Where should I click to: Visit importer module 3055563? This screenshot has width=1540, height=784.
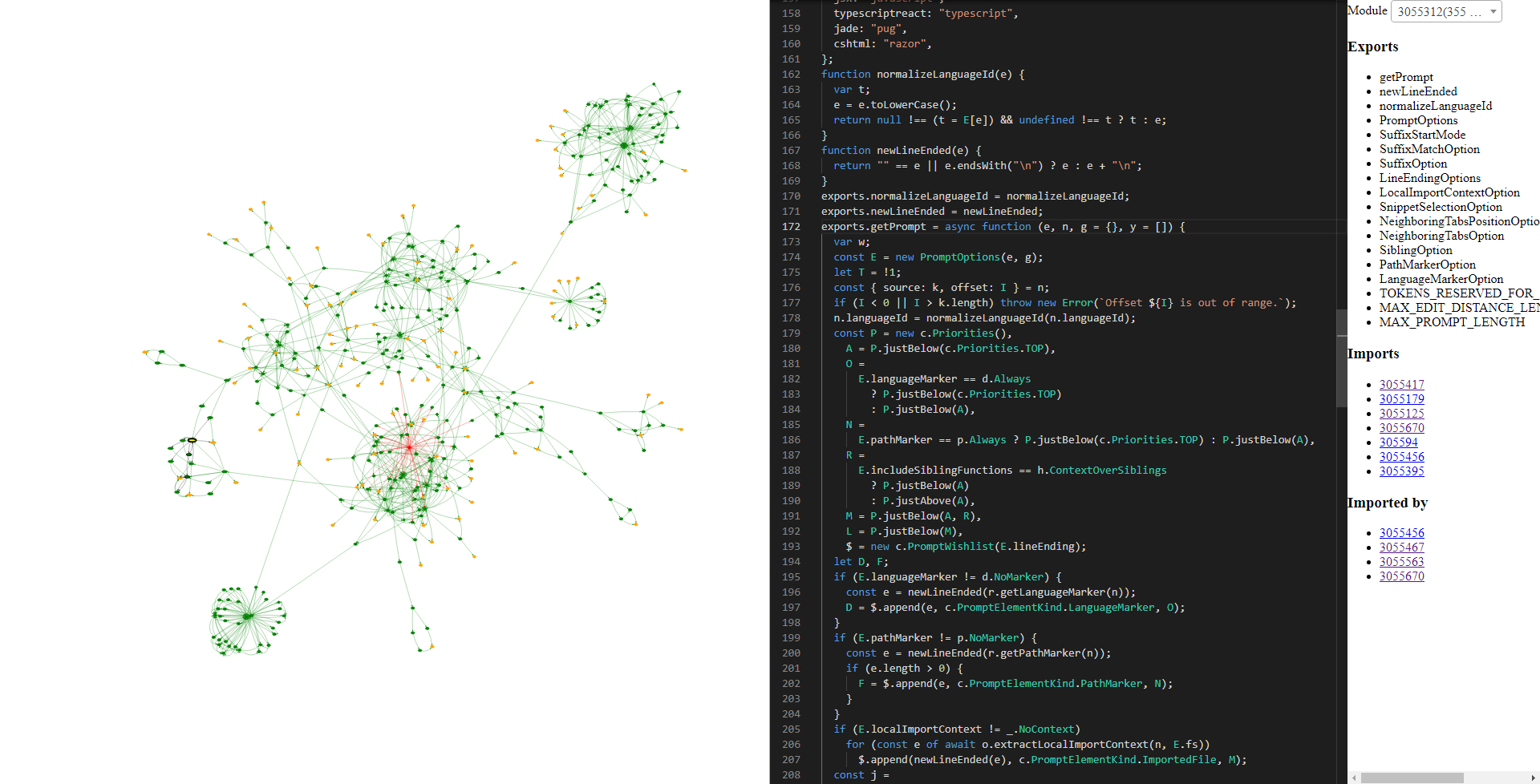(1401, 562)
